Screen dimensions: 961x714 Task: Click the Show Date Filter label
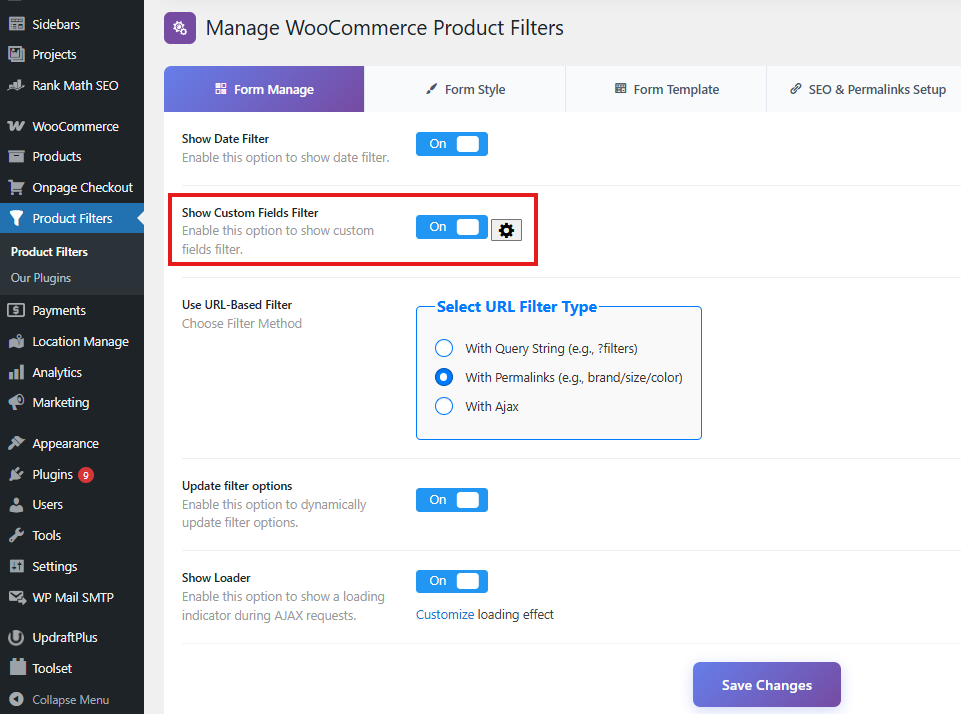[x=226, y=139]
